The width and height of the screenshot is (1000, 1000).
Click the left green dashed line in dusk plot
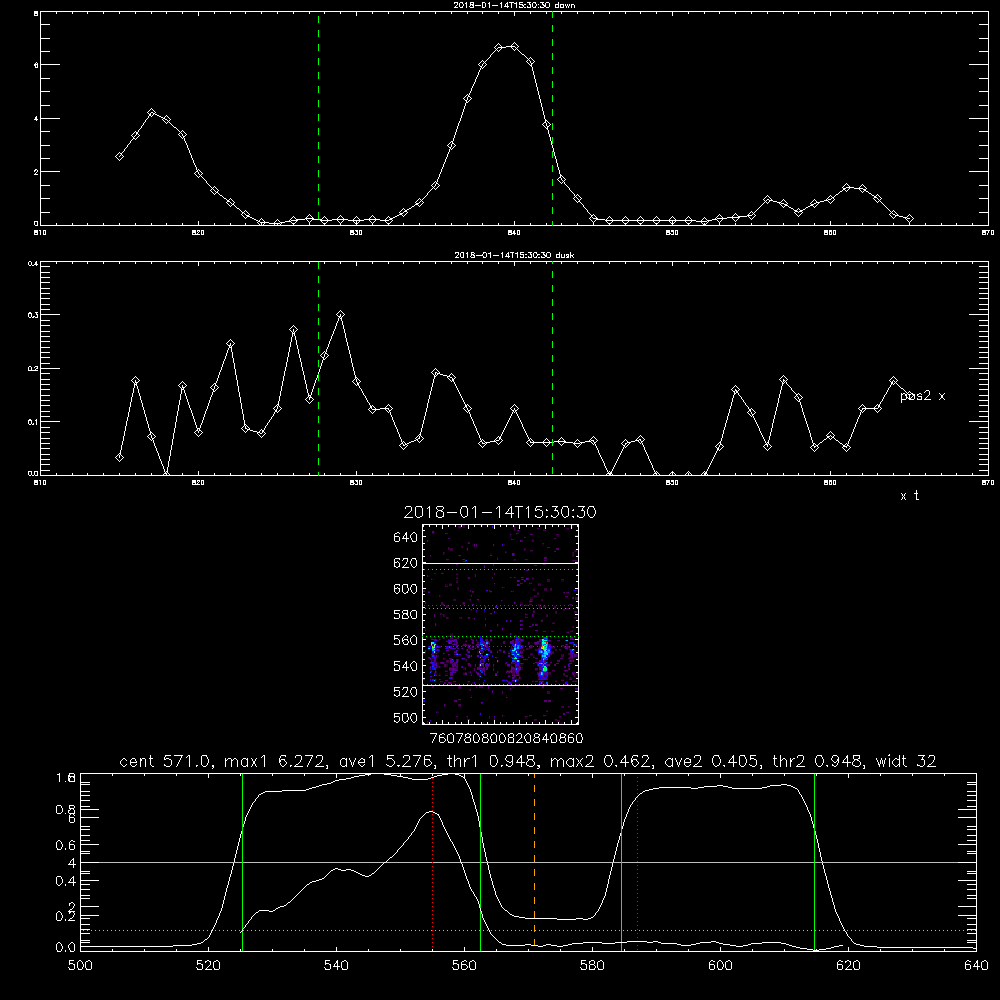pos(318,368)
